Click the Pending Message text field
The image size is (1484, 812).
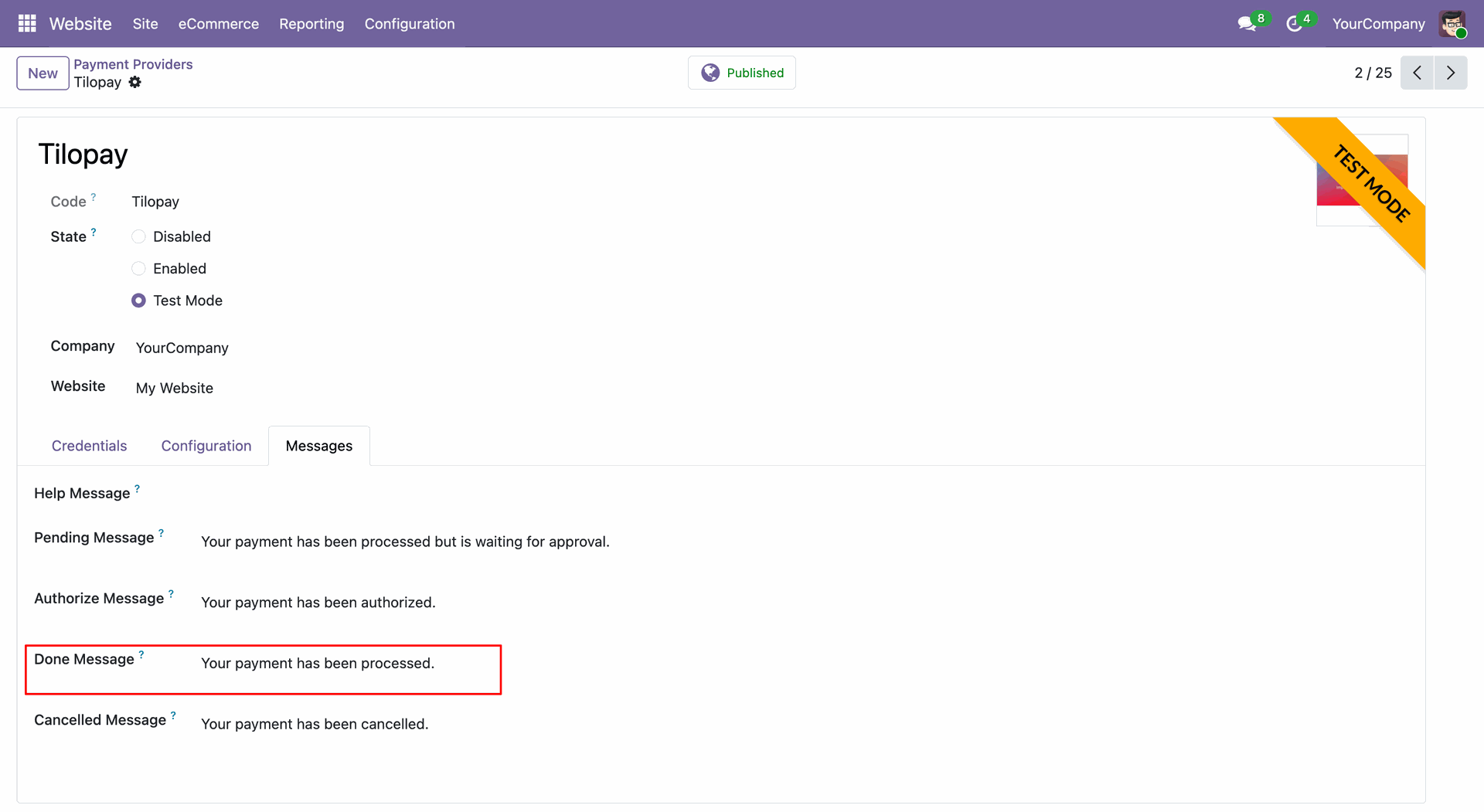click(x=405, y=542)
